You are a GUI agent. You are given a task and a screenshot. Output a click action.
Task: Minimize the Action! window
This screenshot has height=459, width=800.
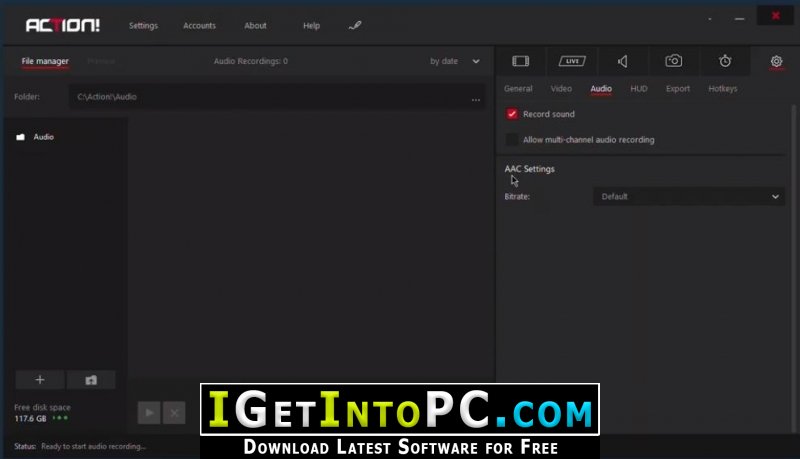(739, 19)
